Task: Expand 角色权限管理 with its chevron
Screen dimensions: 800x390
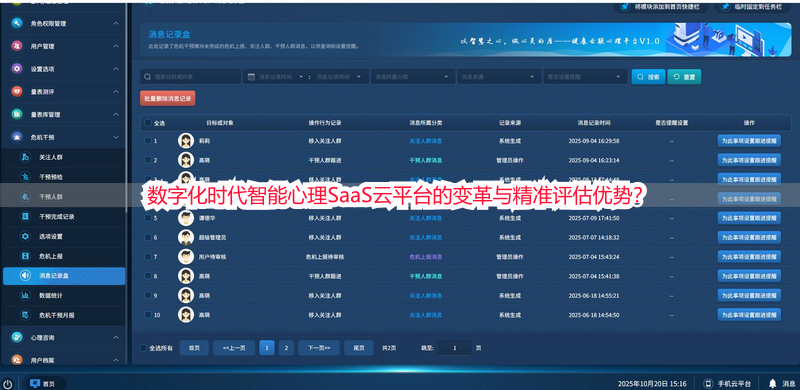Action: pos(116,23)
